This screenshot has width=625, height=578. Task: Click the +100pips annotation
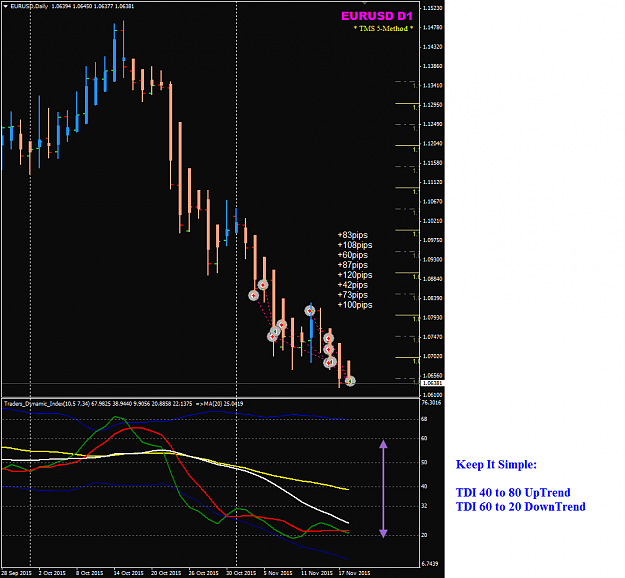[355, 305]
